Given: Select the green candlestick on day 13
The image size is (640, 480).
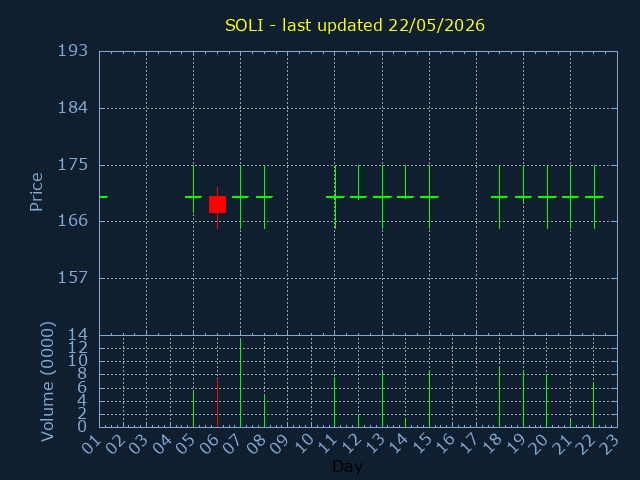Looking at the screenshot, I should pos(382,197).
